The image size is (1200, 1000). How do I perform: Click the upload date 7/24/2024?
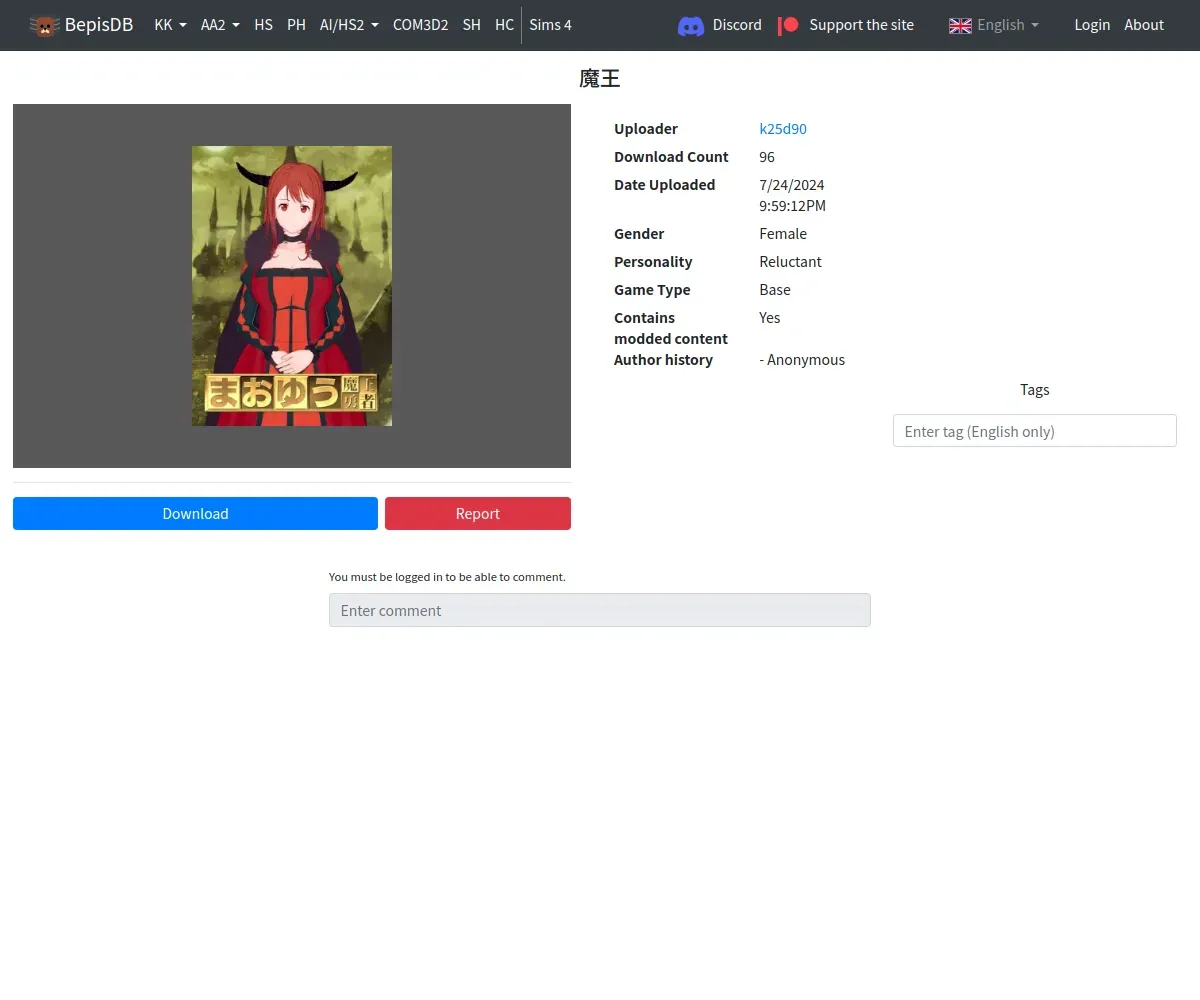(x=792, y=185)
